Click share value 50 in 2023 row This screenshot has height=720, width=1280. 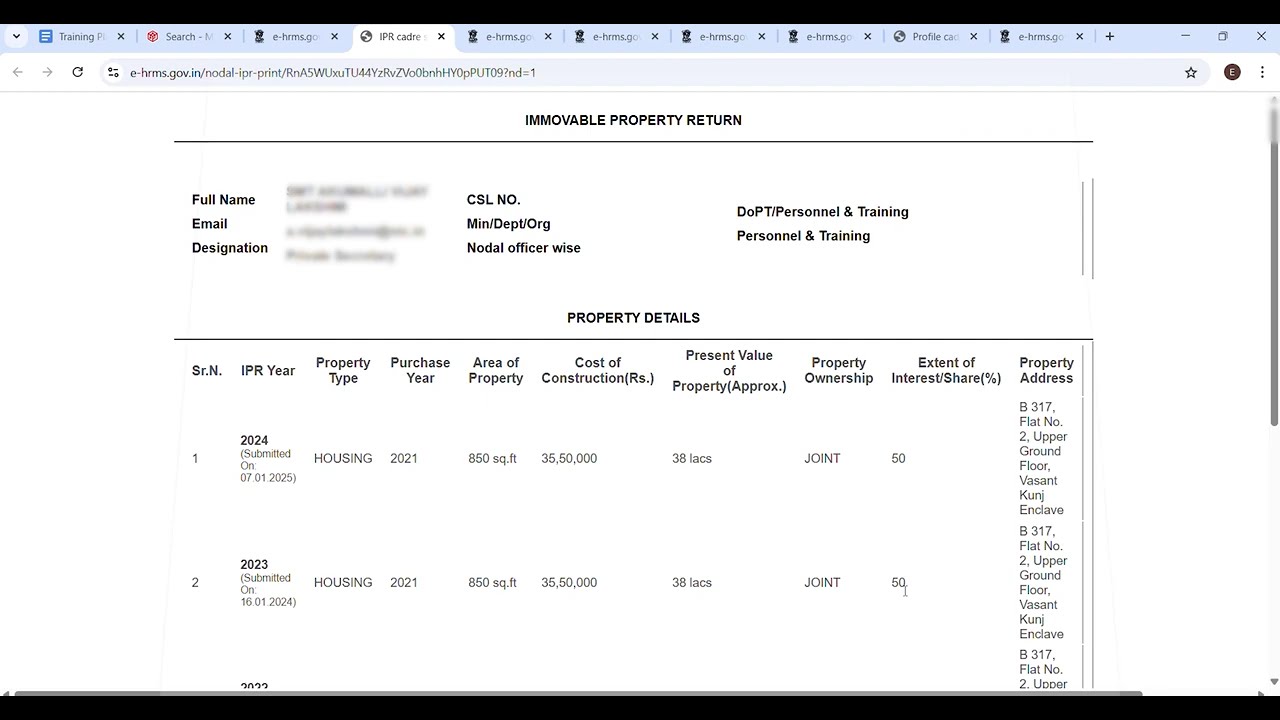click(898, 583)
